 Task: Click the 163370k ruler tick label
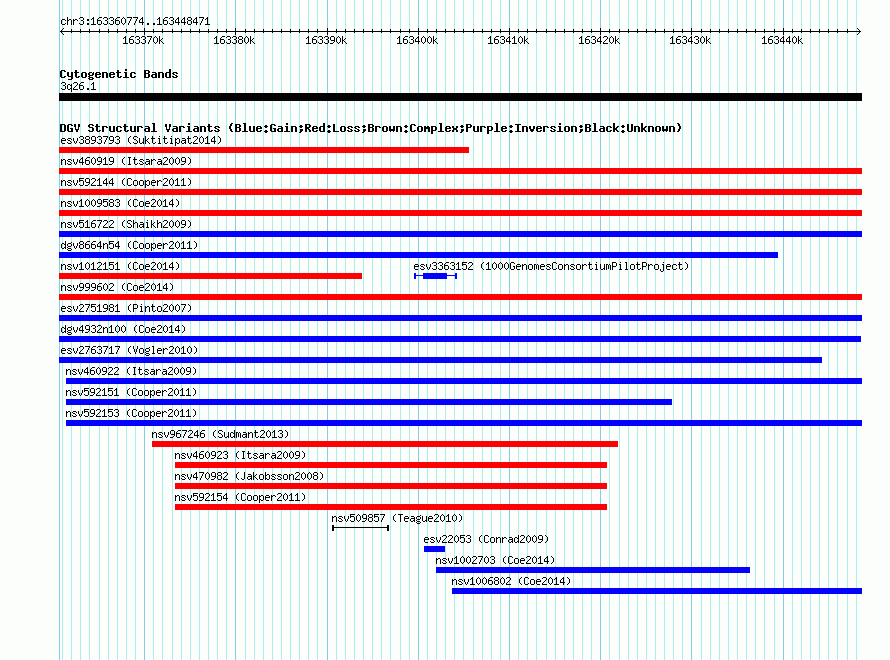143,40
